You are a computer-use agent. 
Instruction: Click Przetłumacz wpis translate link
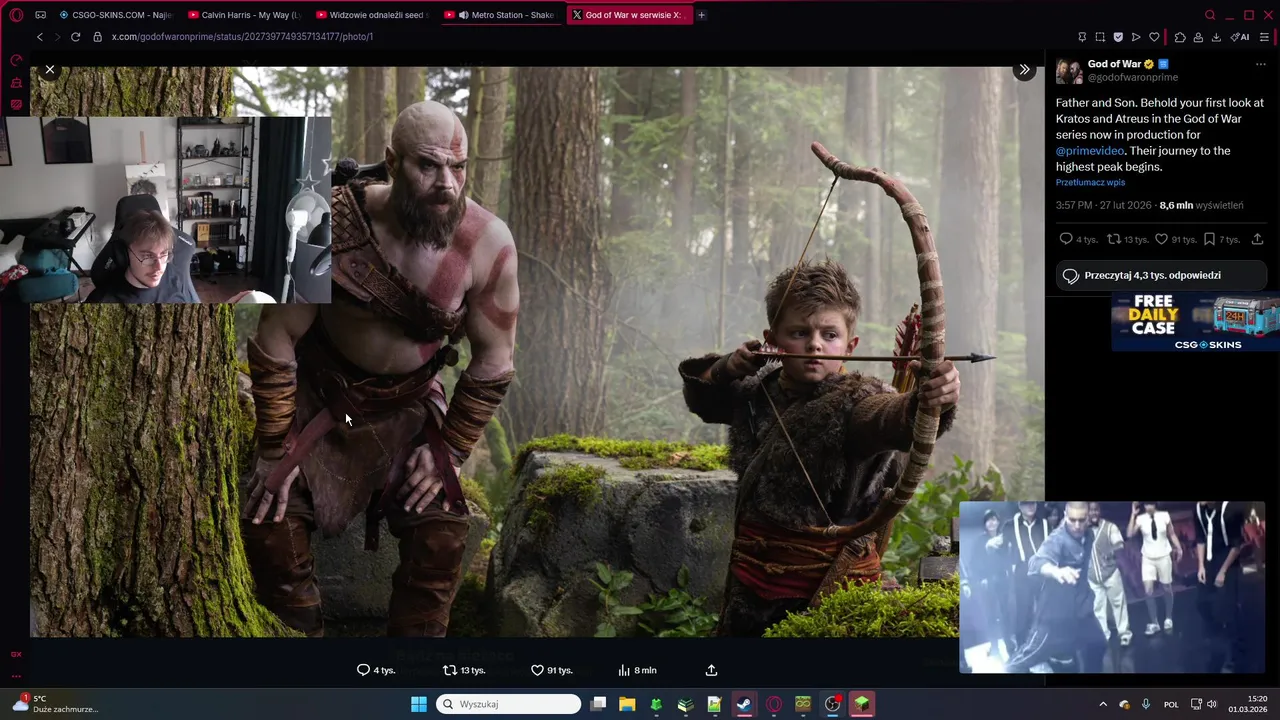[1090, 182]
